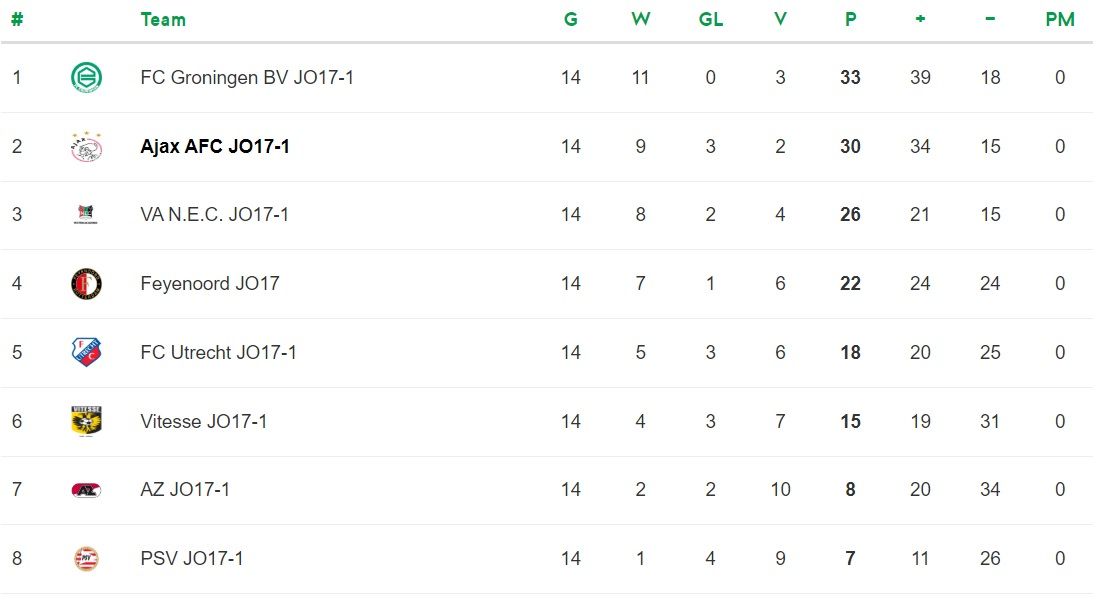Open Vitesse JO17-1 team link

click(204, 421)
